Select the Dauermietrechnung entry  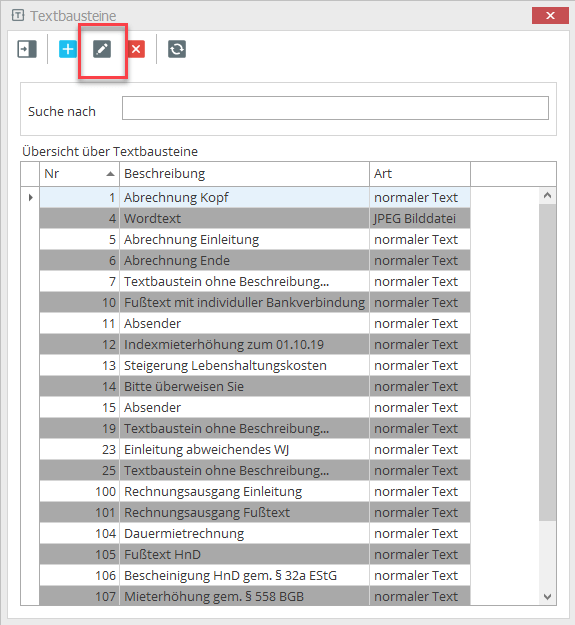[x=255, y=533]
